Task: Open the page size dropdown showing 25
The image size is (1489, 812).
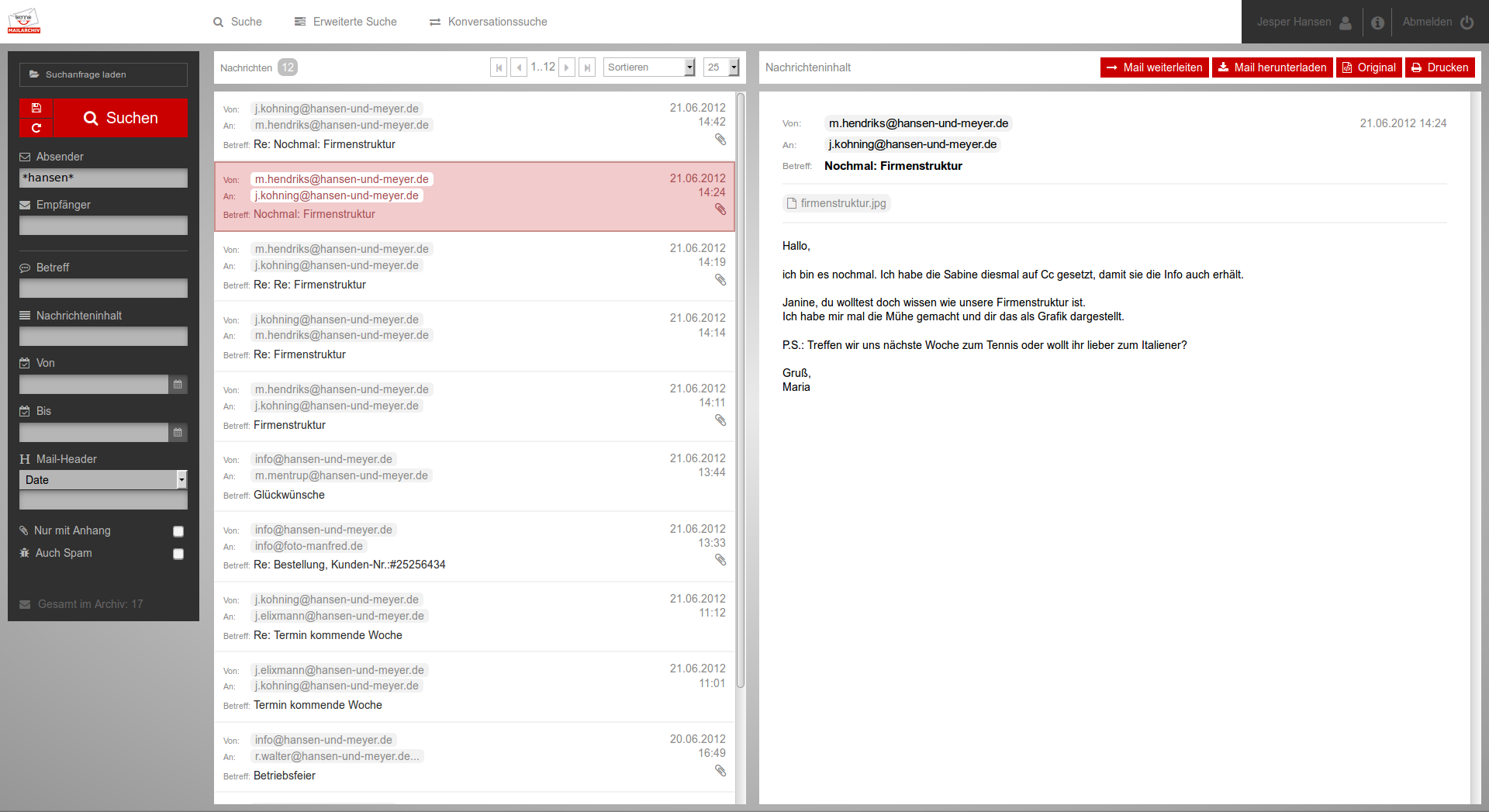Action: pyautogui.click(x=721, y=67)
